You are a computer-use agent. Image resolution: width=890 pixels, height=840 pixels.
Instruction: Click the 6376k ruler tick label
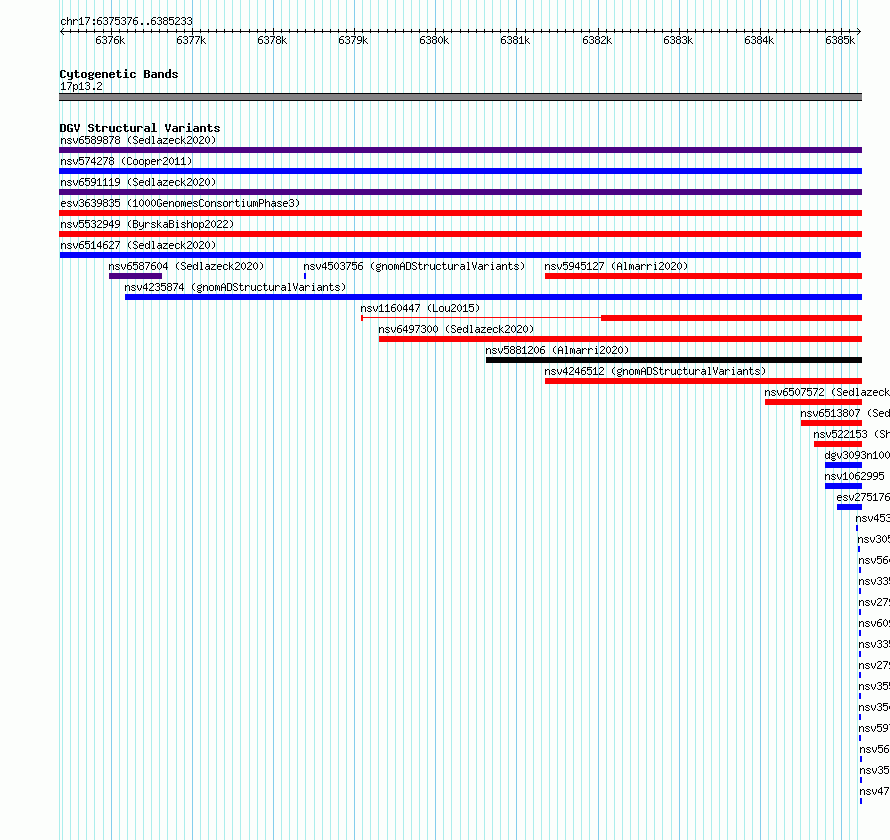(x=110, y=40)
